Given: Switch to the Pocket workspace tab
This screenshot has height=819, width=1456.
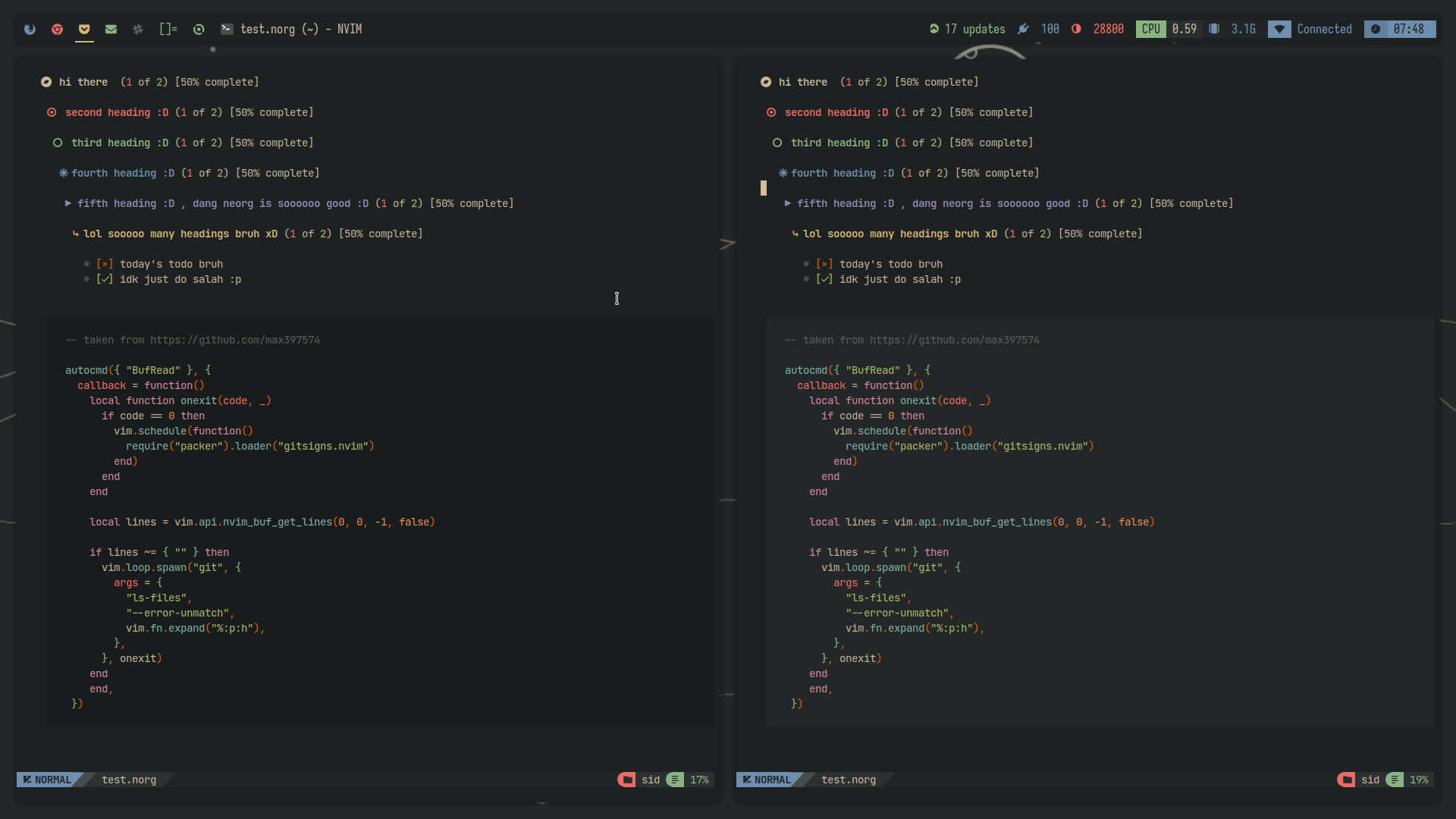Looking at the screenshot, I should [x=84, y=29].
